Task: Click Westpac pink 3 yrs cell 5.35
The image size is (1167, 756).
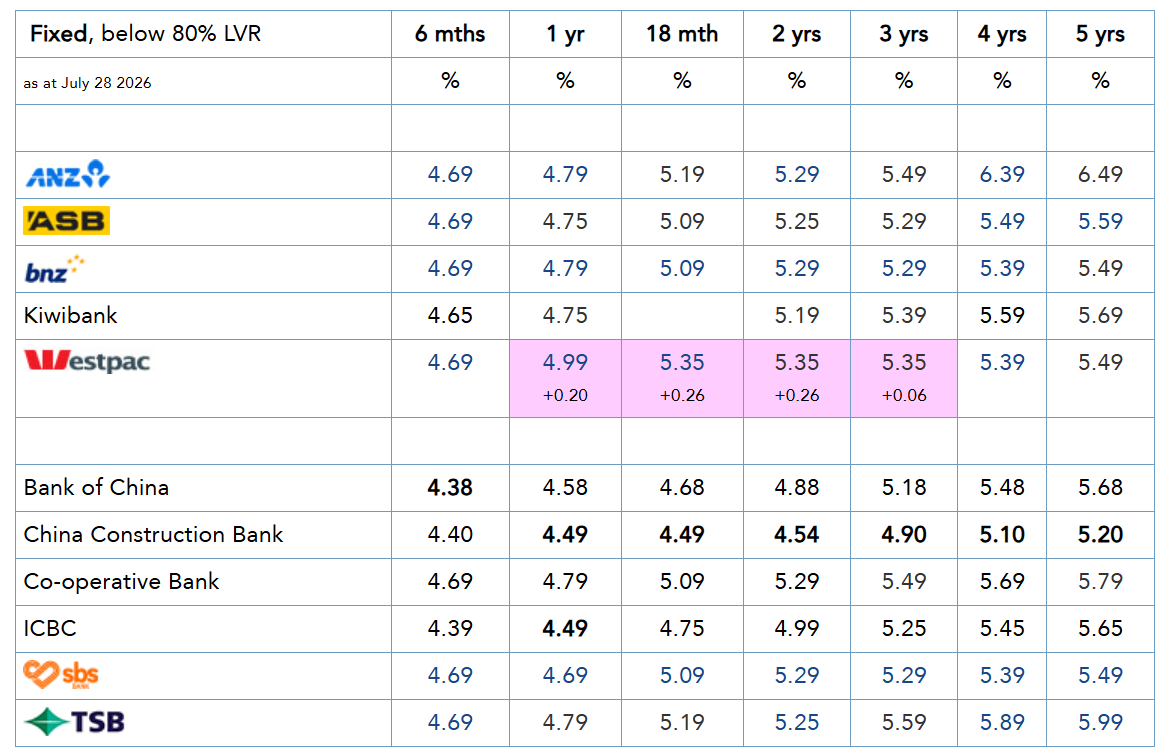Action: tap(904, 378)
